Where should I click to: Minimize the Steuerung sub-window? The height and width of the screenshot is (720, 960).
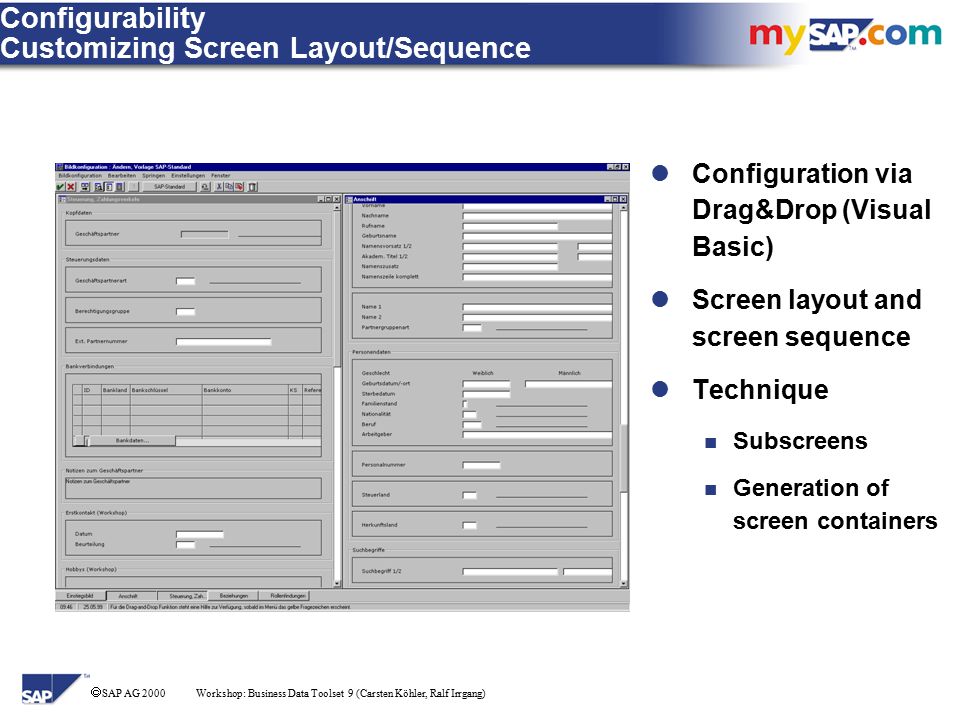[320, 199]
